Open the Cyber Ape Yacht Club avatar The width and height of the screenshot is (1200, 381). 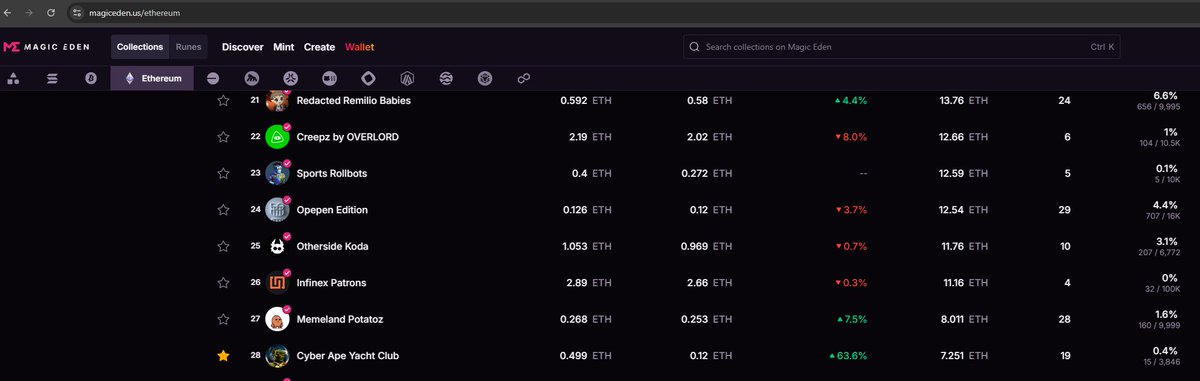pyautogui.click(x=277, y=355)
